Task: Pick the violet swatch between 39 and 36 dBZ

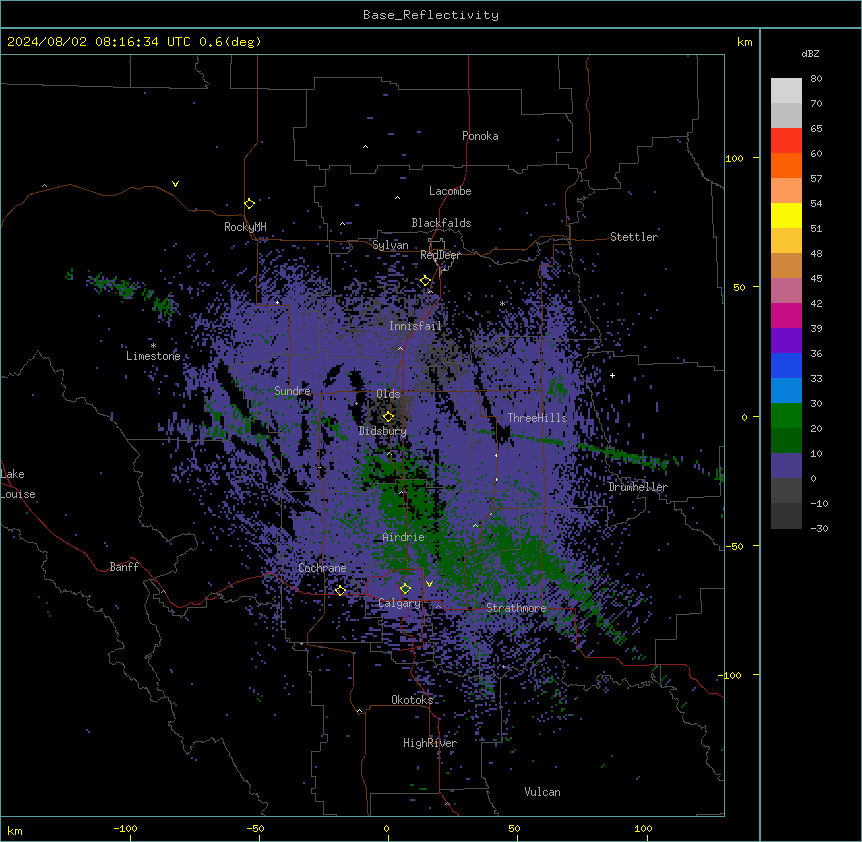Action: 786,341
